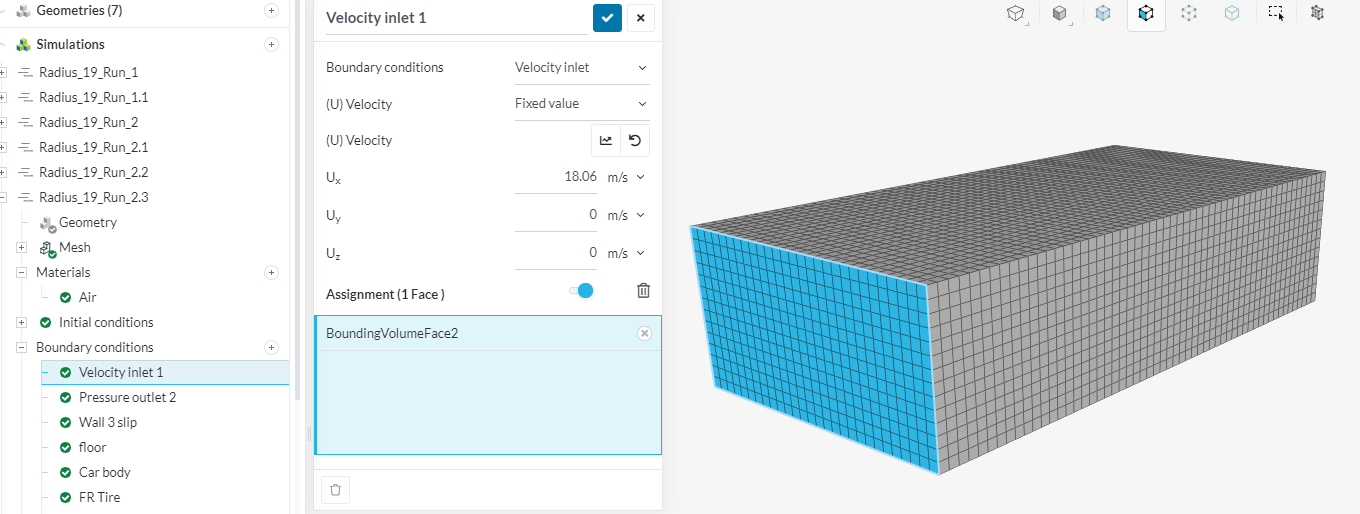Select Pressure outlet 2 boundary condition
This screenshot has height=514, width=1360.
(x=127, y=397)
